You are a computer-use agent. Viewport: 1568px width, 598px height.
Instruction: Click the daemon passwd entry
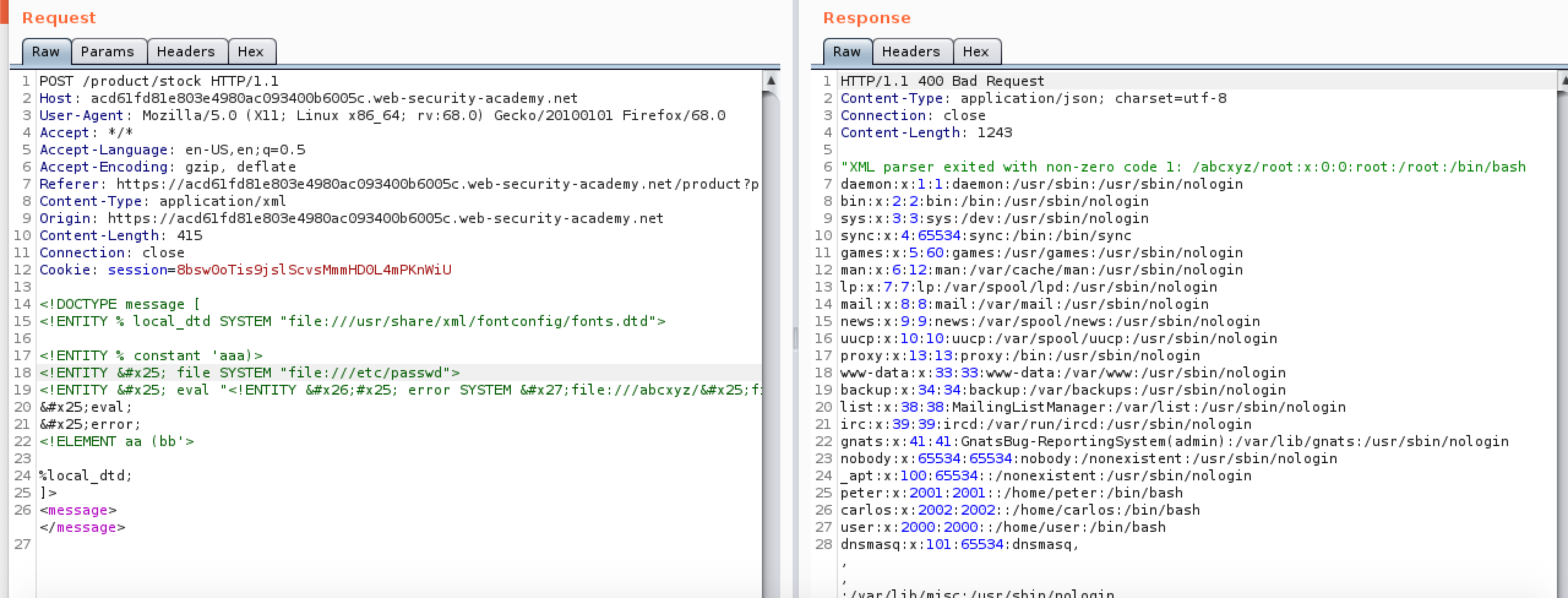(x=1042, y=184)
